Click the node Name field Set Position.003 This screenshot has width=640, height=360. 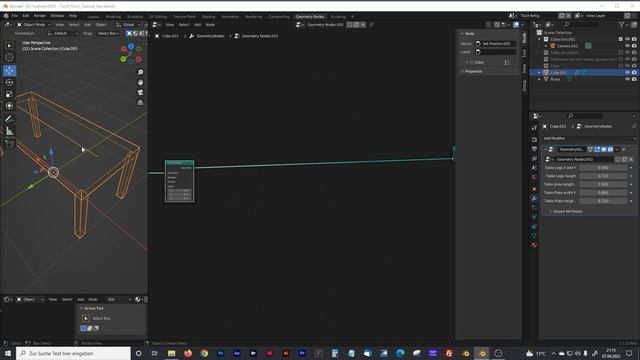(496, 44)
